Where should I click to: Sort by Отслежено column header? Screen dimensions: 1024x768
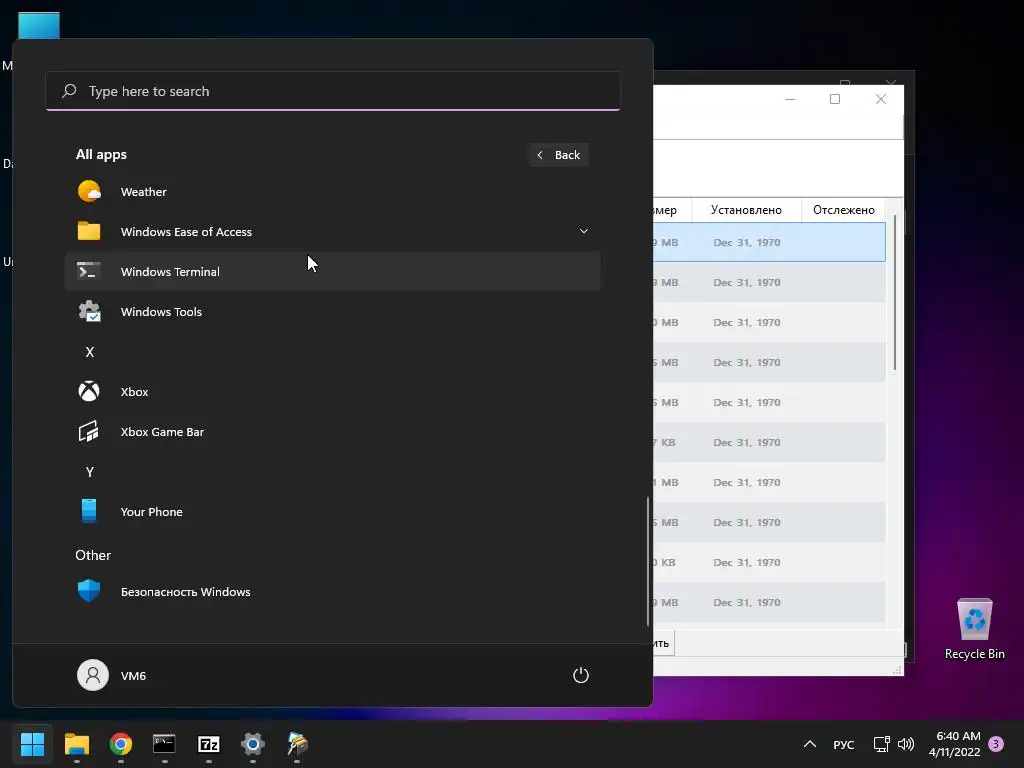844,210
